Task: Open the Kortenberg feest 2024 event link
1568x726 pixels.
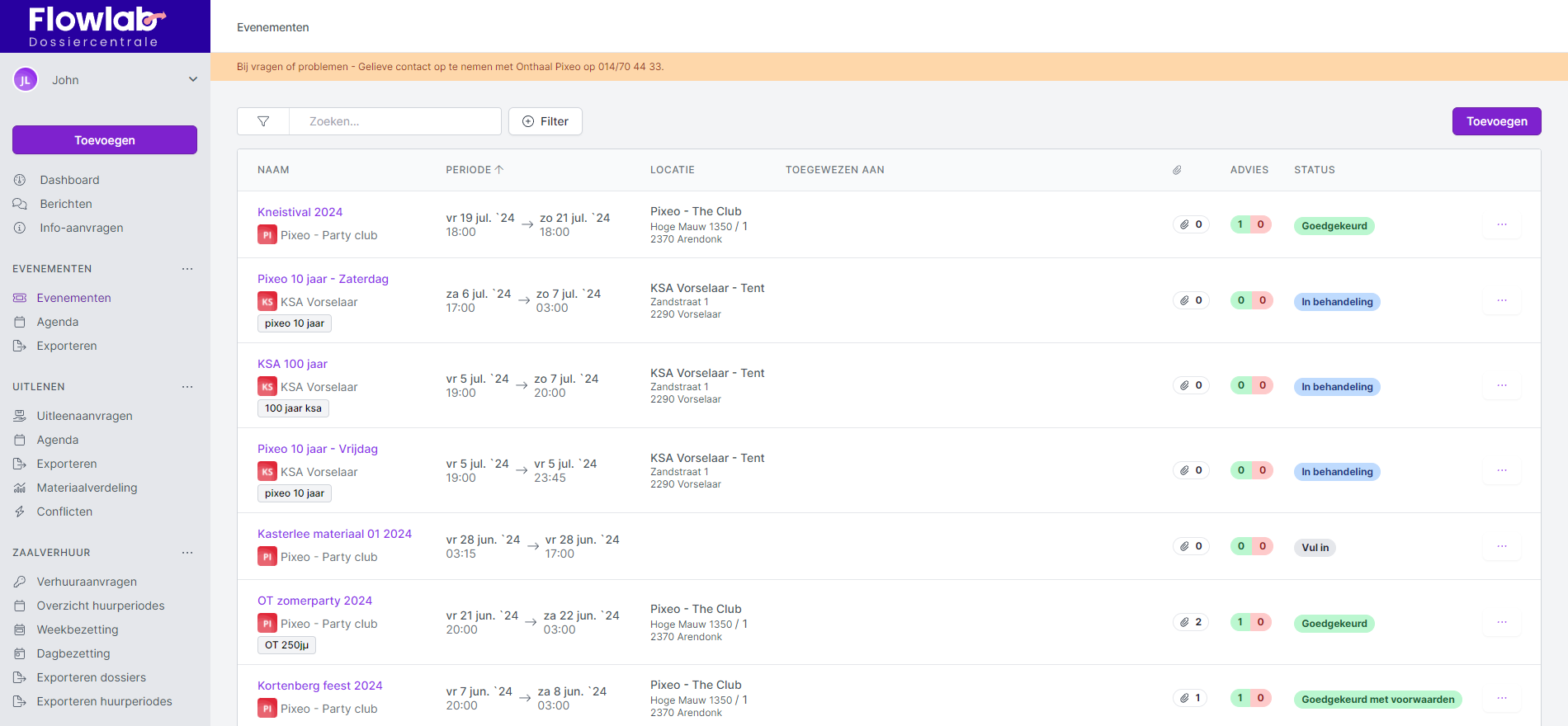Action: 319,686
